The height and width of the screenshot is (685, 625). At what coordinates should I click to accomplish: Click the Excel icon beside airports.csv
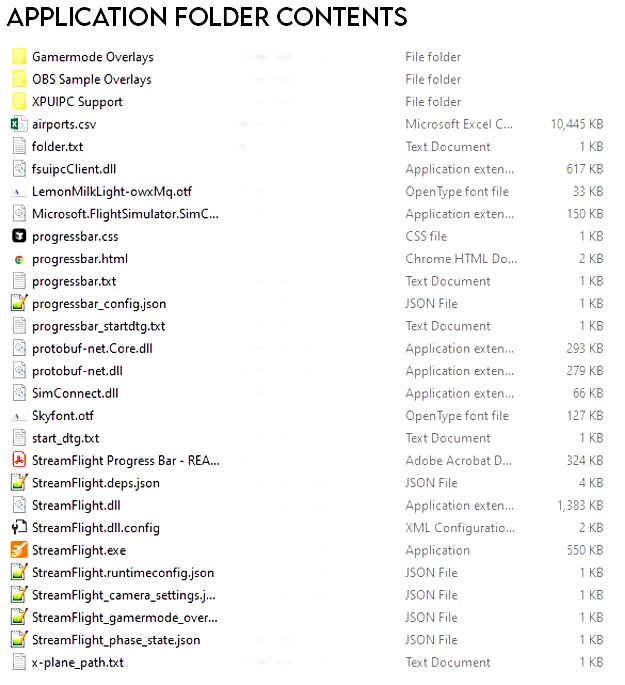pos(19,124)
